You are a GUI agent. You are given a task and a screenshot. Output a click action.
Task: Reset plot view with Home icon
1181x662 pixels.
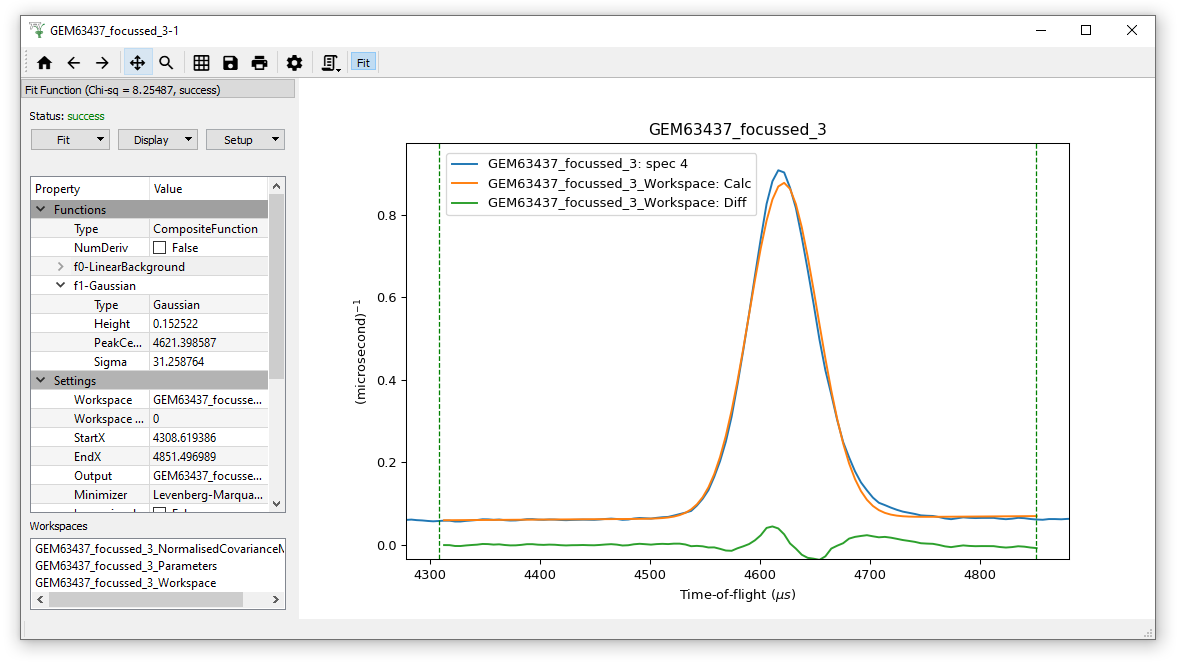44,63
